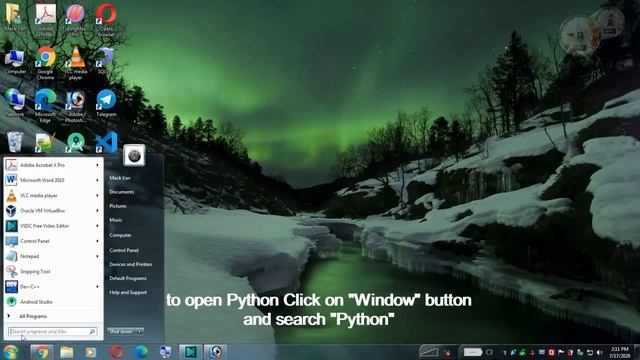The width and height of the screenshot is (640, 360).
Task: Click the search magnifier icon in Start menu
Action: click(x=93, y=332)
